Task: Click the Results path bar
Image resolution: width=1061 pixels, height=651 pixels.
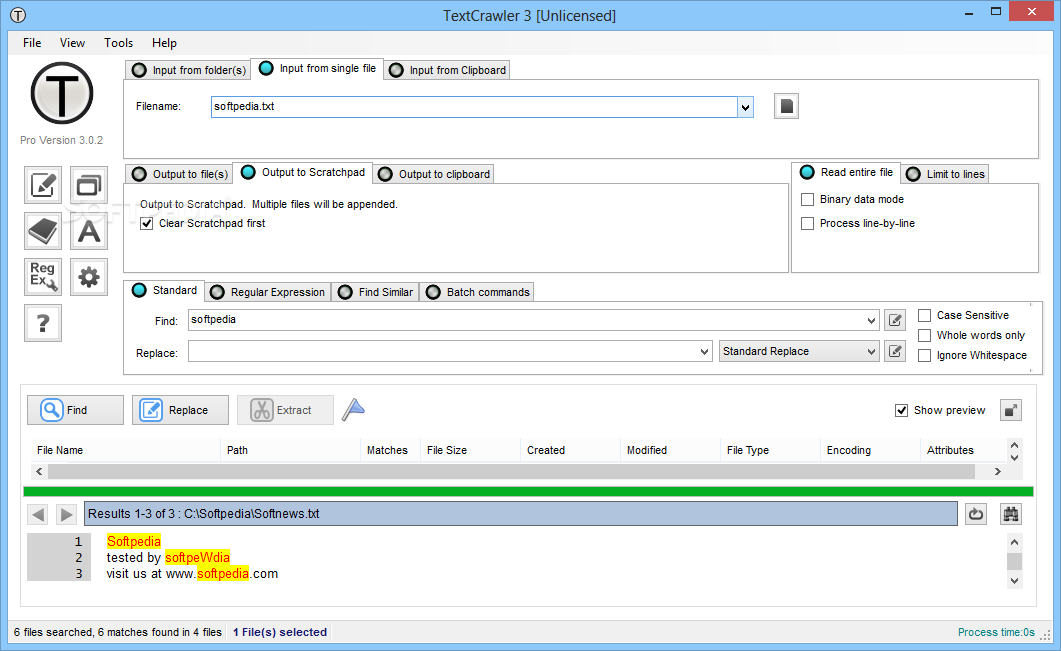Action: pos(520,514)
